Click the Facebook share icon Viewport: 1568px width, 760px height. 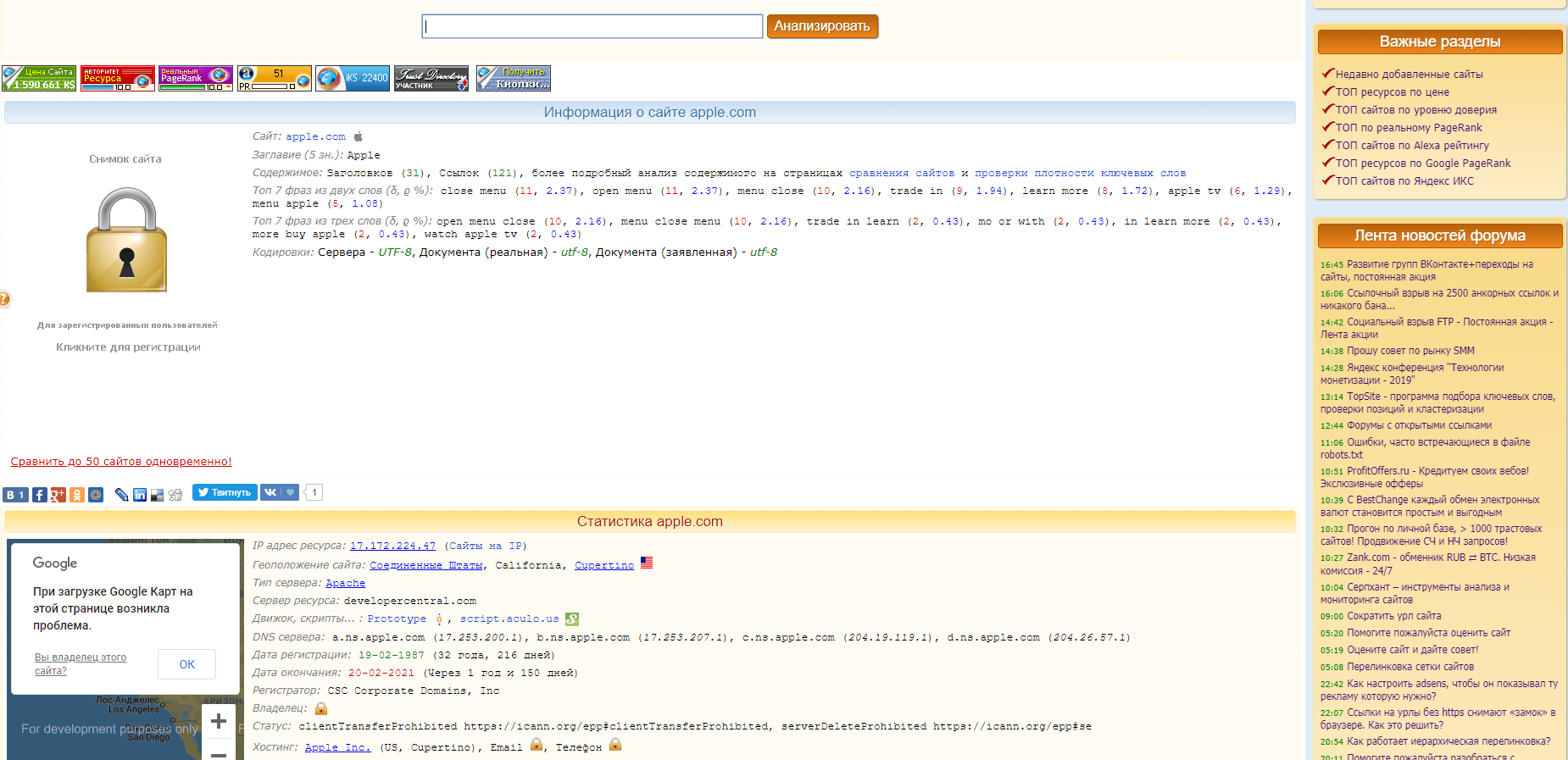(x=40, y=495)
